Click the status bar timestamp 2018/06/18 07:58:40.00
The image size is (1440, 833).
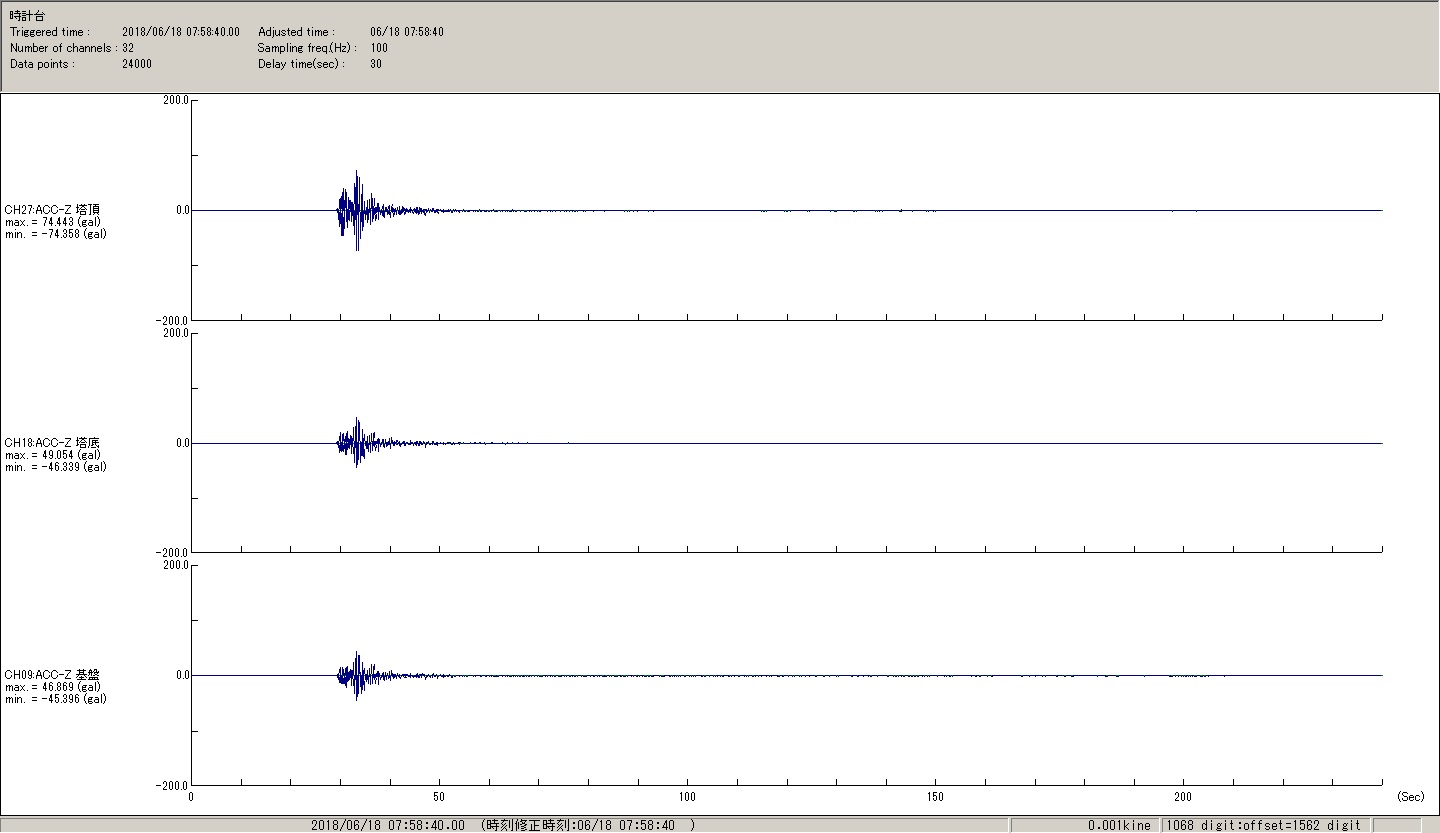[x=388, y=825]
